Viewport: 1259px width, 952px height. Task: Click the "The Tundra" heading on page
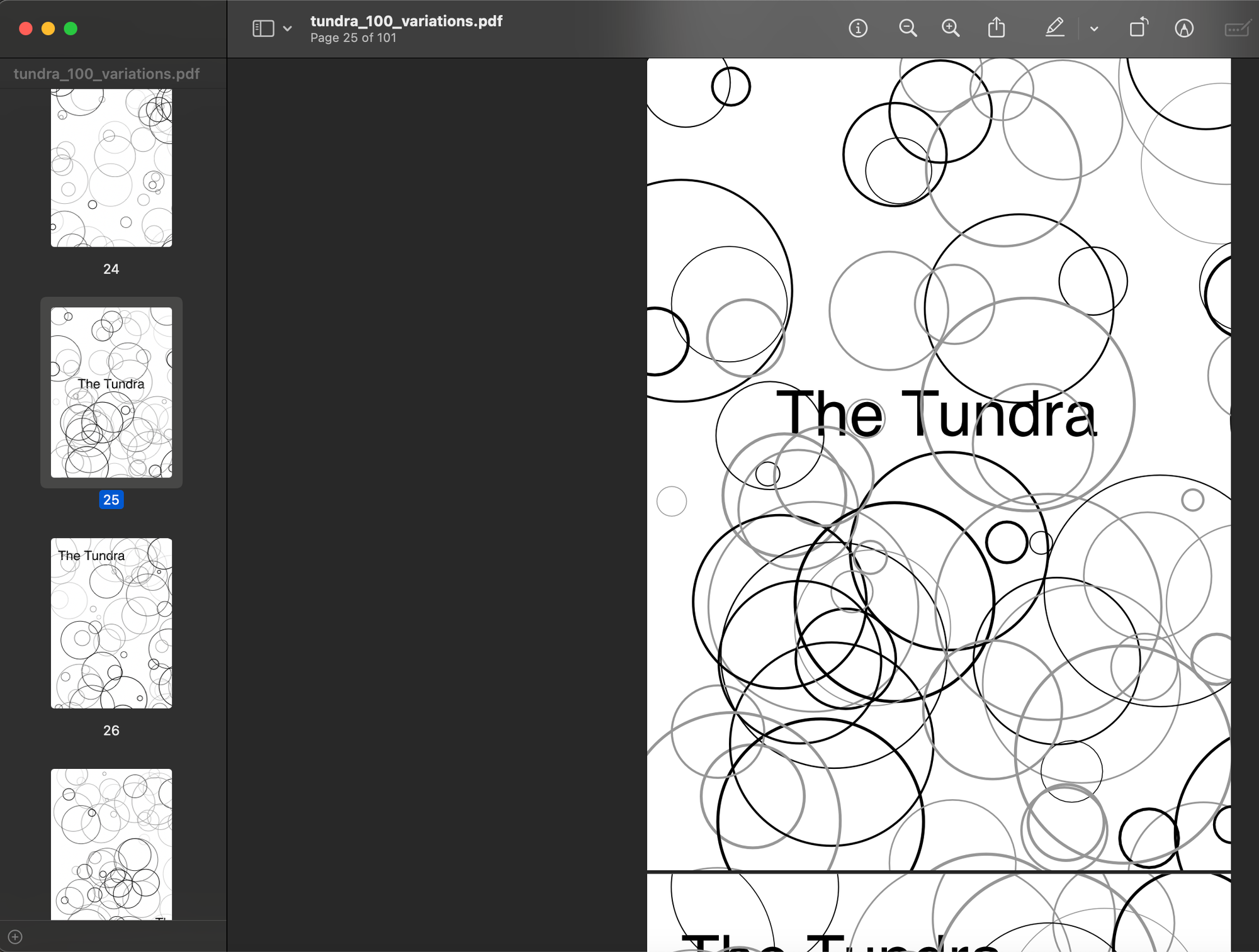click(x=936, y=413)
